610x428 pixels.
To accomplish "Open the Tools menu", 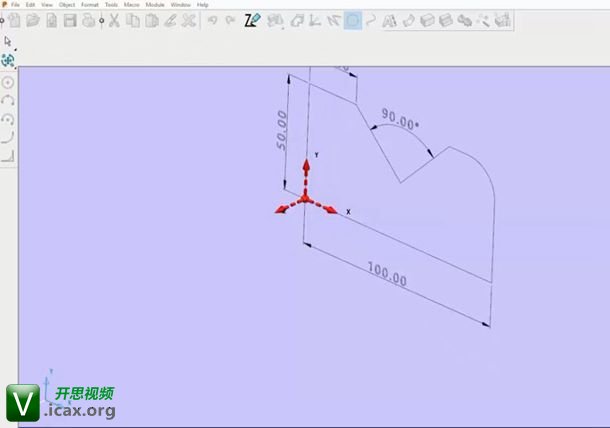I will pyautogui.click(x=111, y=5).
